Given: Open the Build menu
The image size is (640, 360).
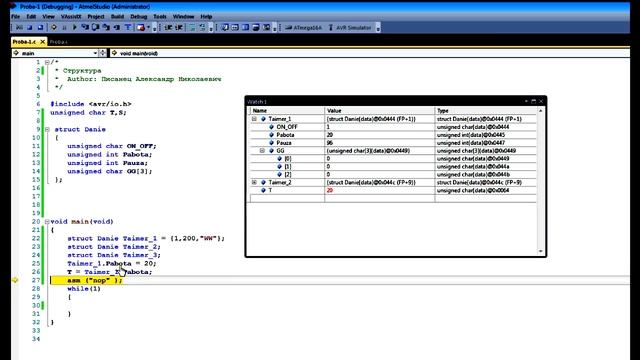Looking at the screenshot, I should point(117,17).
